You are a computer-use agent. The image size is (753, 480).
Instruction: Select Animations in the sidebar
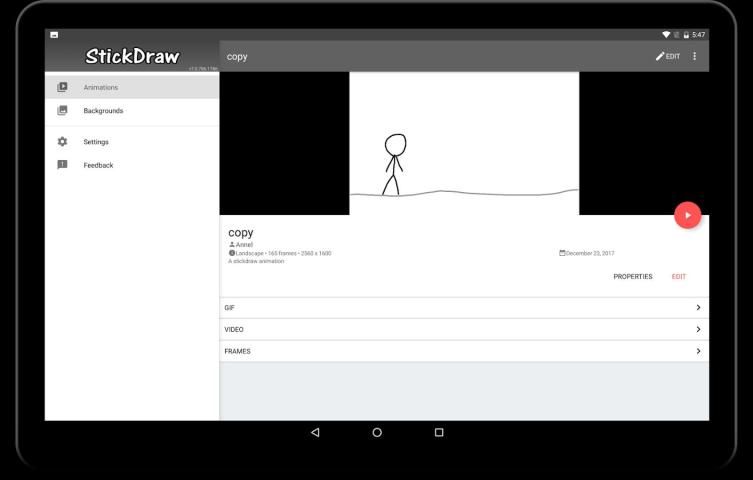[x=101, y=87]
